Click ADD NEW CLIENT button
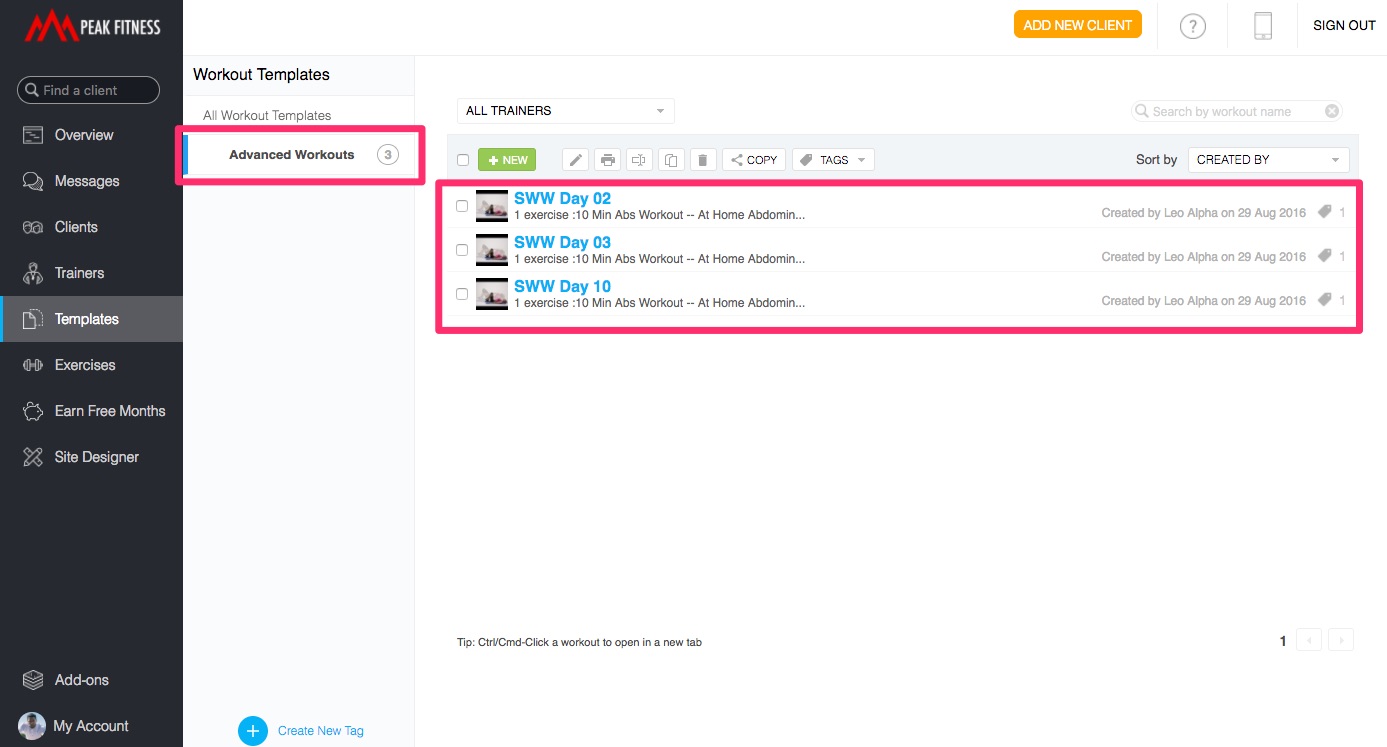 1078,25
